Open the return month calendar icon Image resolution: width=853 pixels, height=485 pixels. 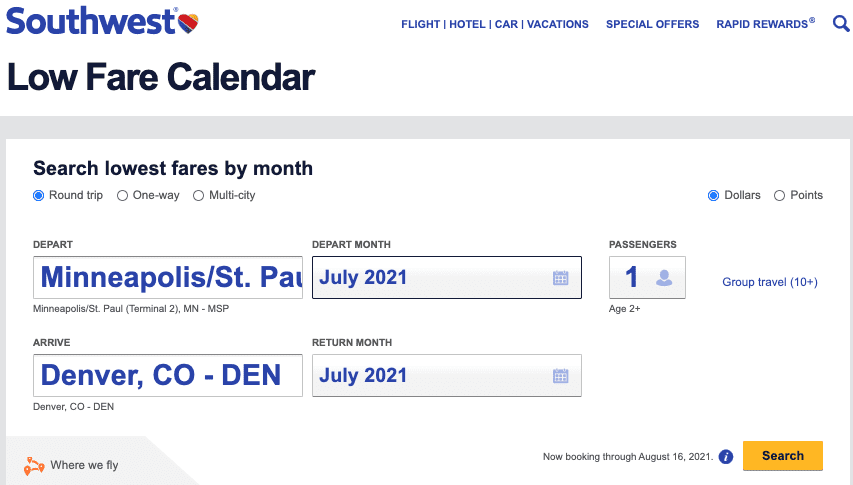[x=560, y=376]
